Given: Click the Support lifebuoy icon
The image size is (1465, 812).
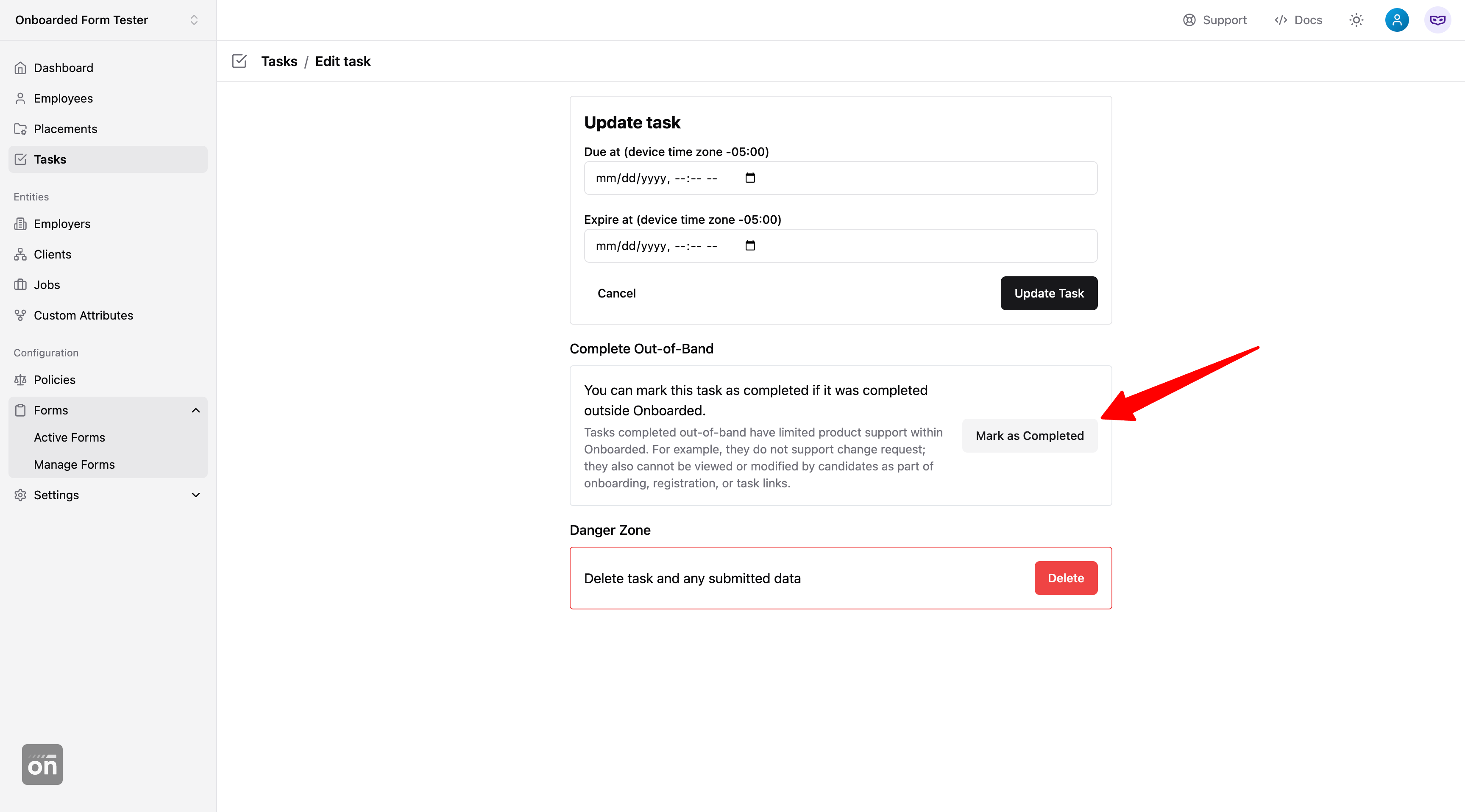Looking at the screenshot, I should pos(1189,20).
